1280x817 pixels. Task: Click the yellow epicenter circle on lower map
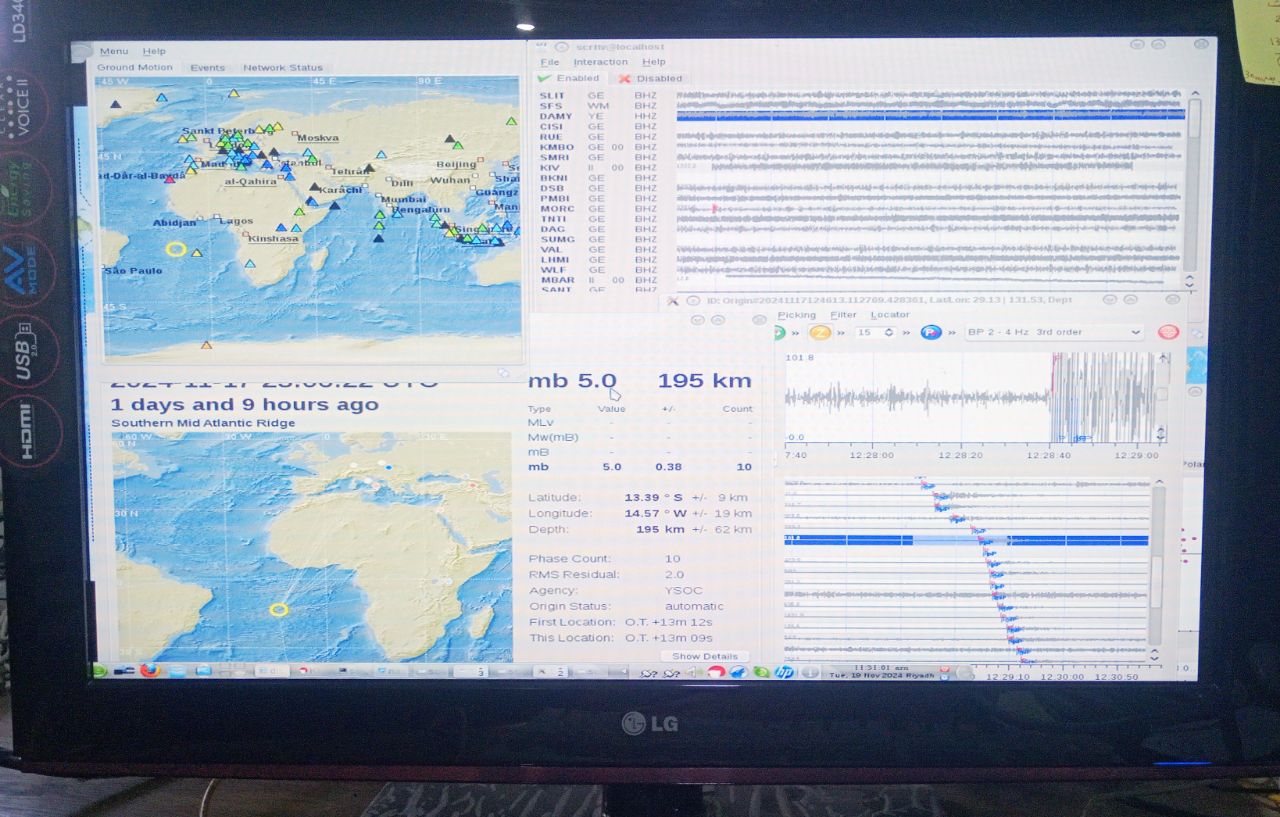tap(279, 609)
